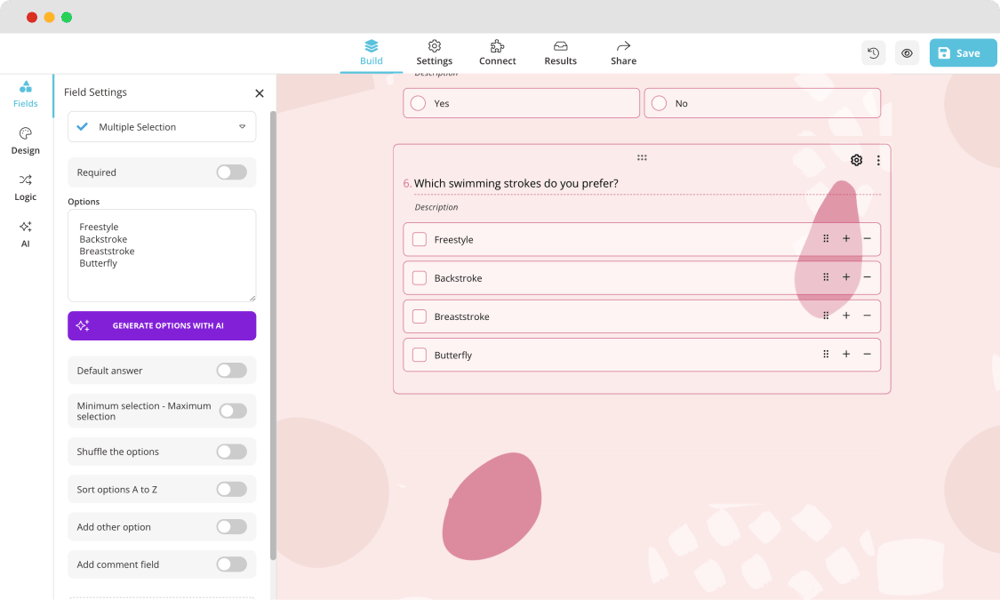Toggle the Required switch
Viewport: 1000px width, 600px height.
(x=231, y=172)
